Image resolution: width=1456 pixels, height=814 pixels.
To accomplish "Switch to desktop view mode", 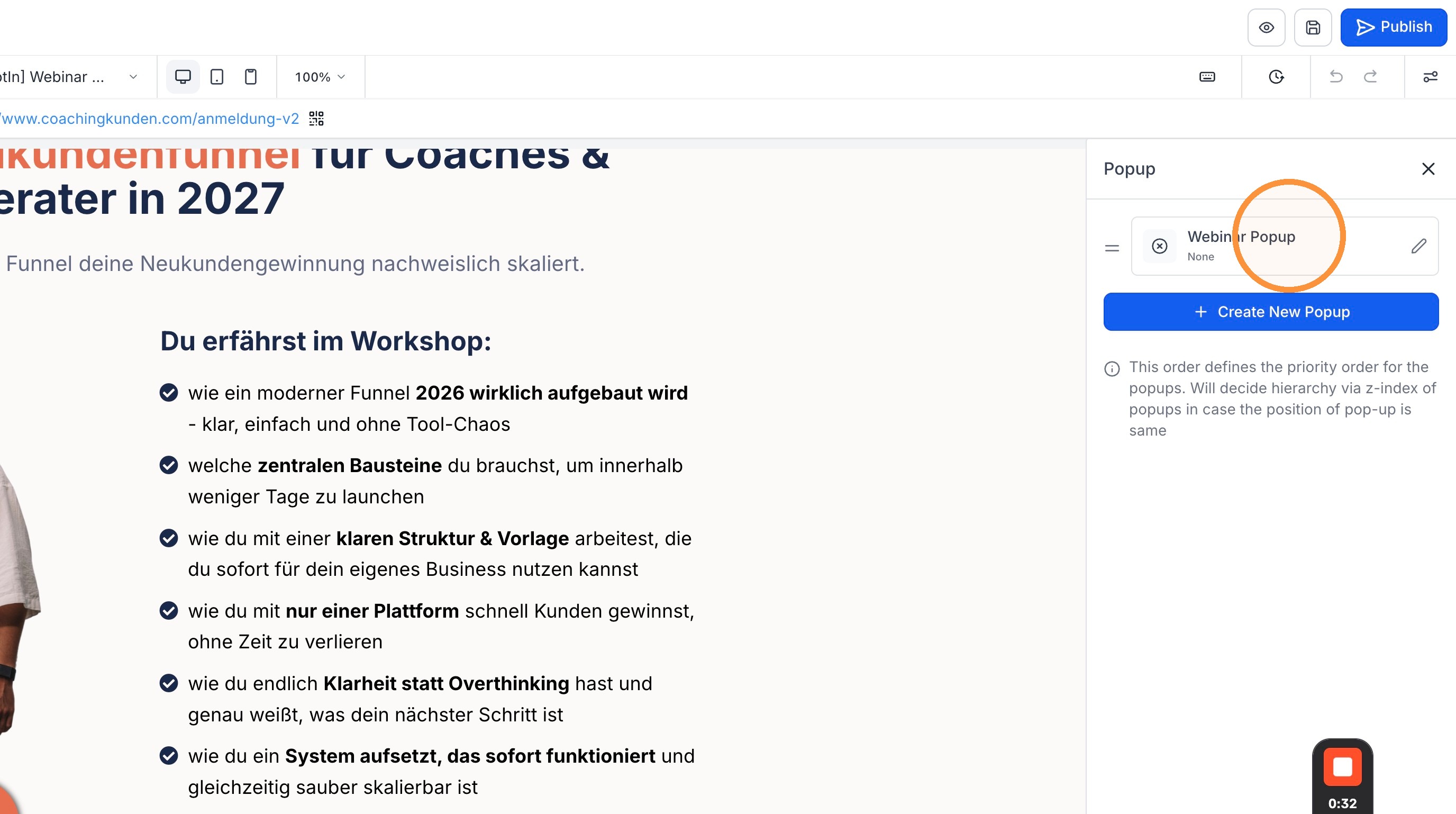I will (183, 76).
